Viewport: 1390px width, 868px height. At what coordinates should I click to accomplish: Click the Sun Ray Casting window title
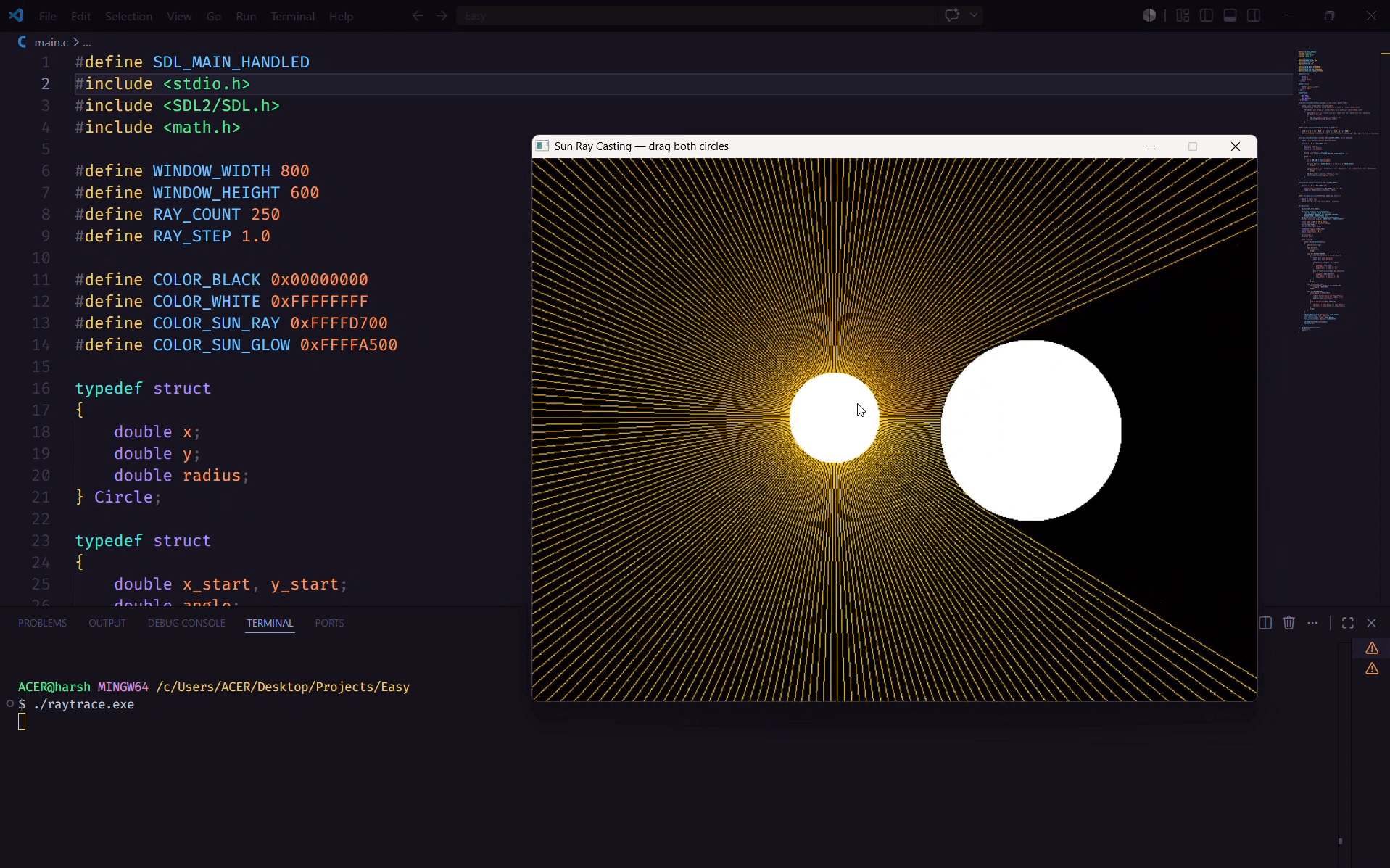coord(641,146)
